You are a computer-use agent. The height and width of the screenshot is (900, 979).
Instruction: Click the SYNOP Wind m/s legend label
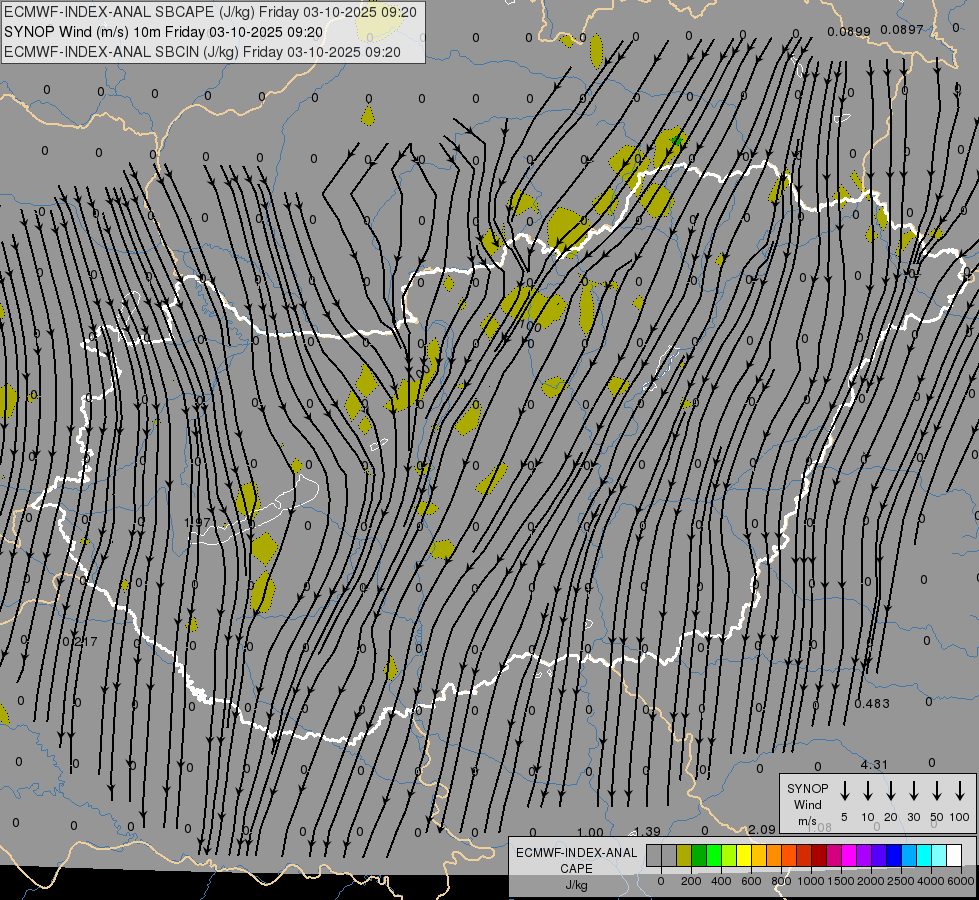click(807, 804)
